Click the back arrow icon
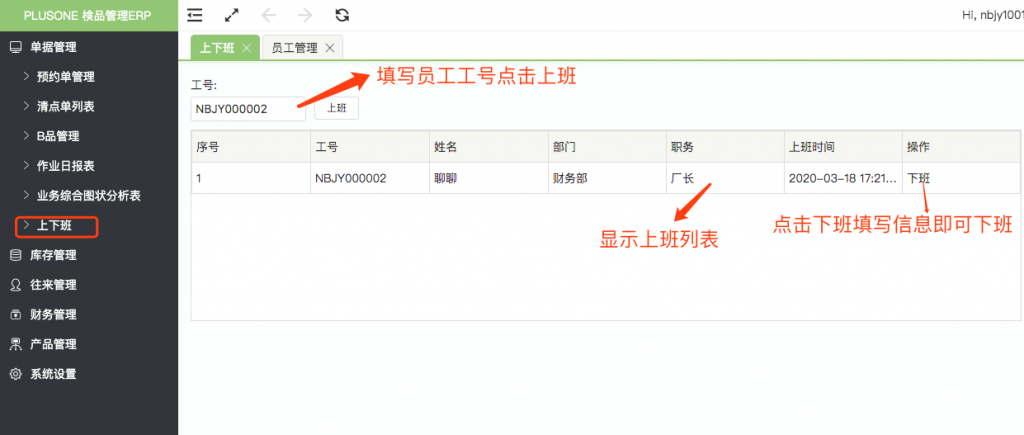The width and height of the screenshot is (1024, 435). [x=268, y=16]
